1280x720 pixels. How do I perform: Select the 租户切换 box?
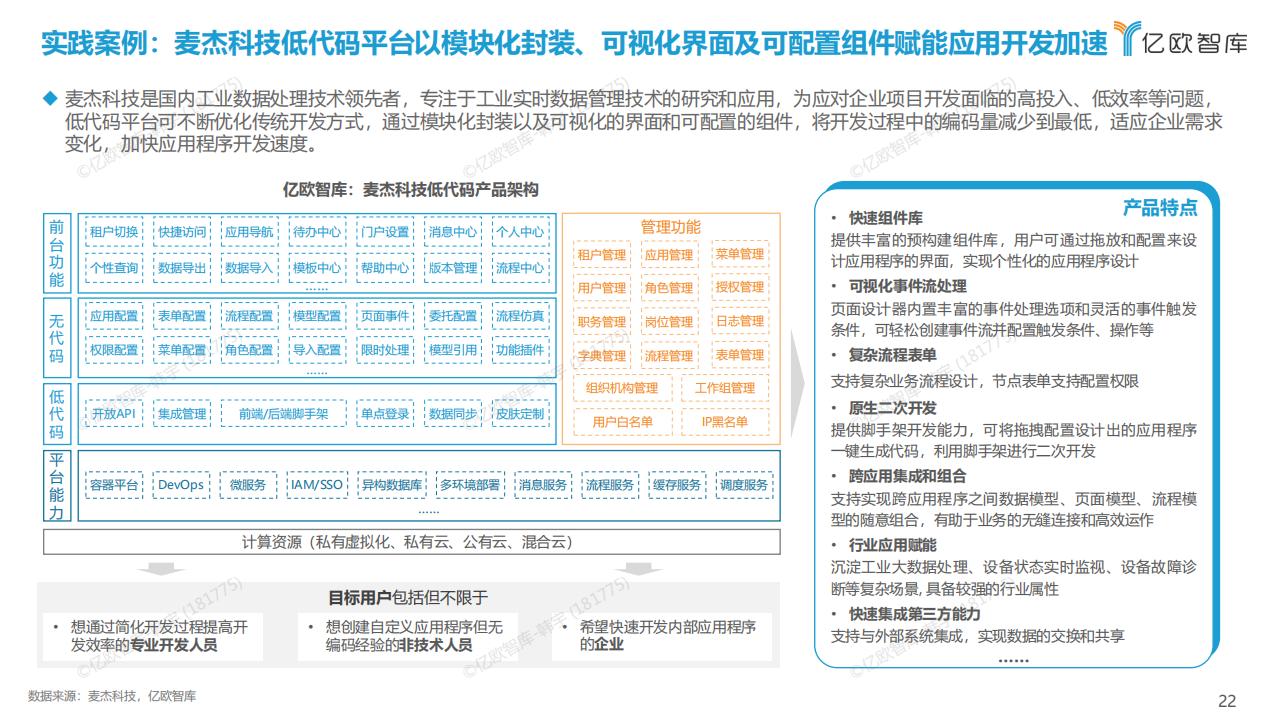click(114, 232)
